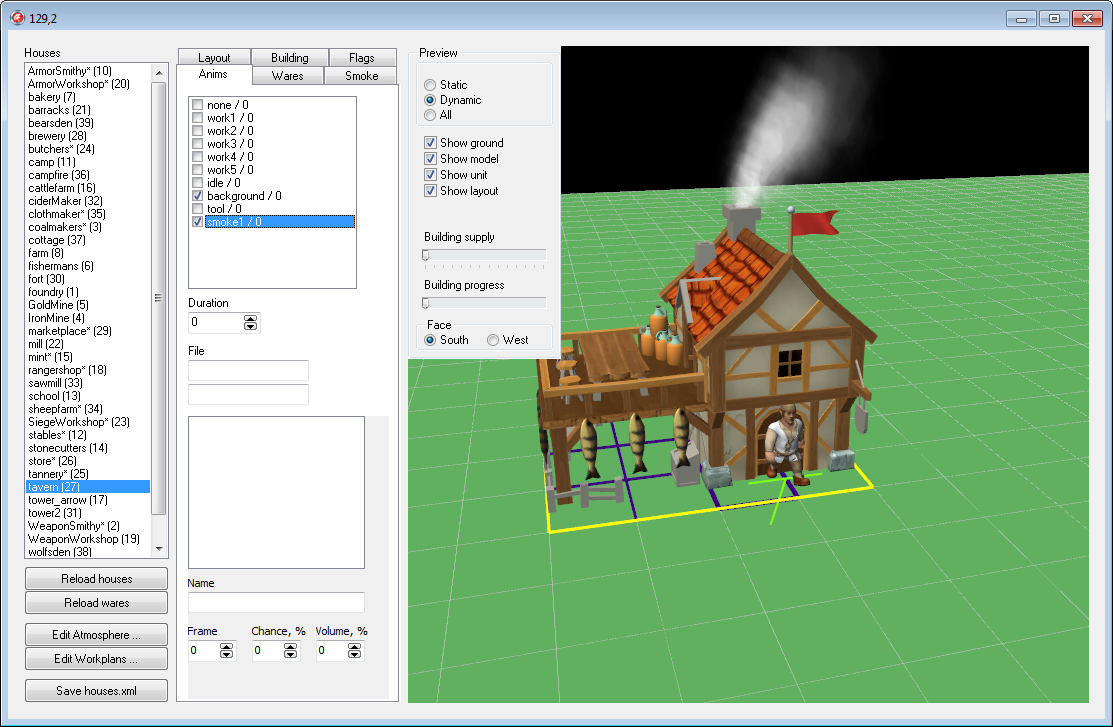The height and width of the screenshot is (727, 1113).
Task: Toggle the 'work2 / 0' checkbox
Action: click(197, 131)
